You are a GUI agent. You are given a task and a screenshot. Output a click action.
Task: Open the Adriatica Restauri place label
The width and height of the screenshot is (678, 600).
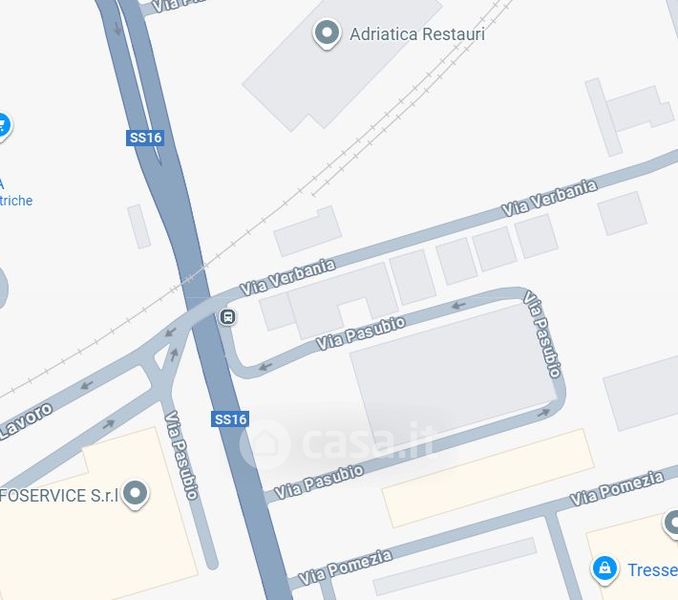pos(417,34)
